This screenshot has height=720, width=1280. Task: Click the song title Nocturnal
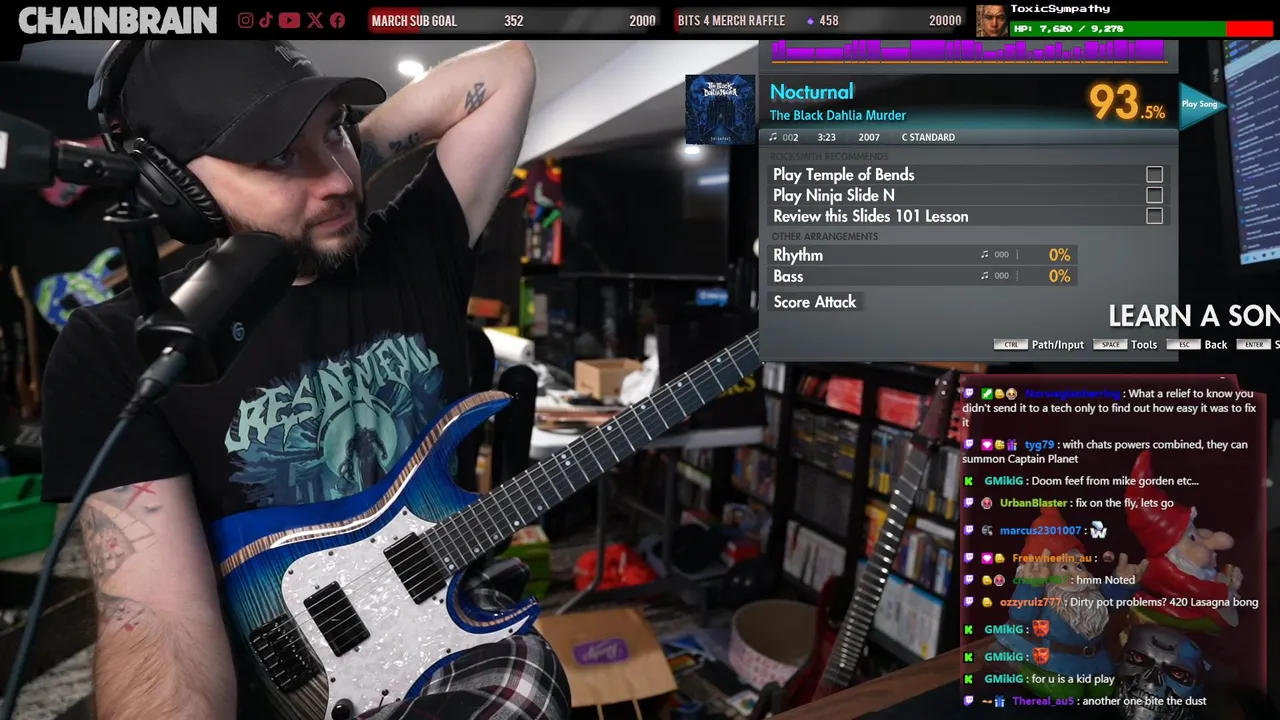click(811, 92)
